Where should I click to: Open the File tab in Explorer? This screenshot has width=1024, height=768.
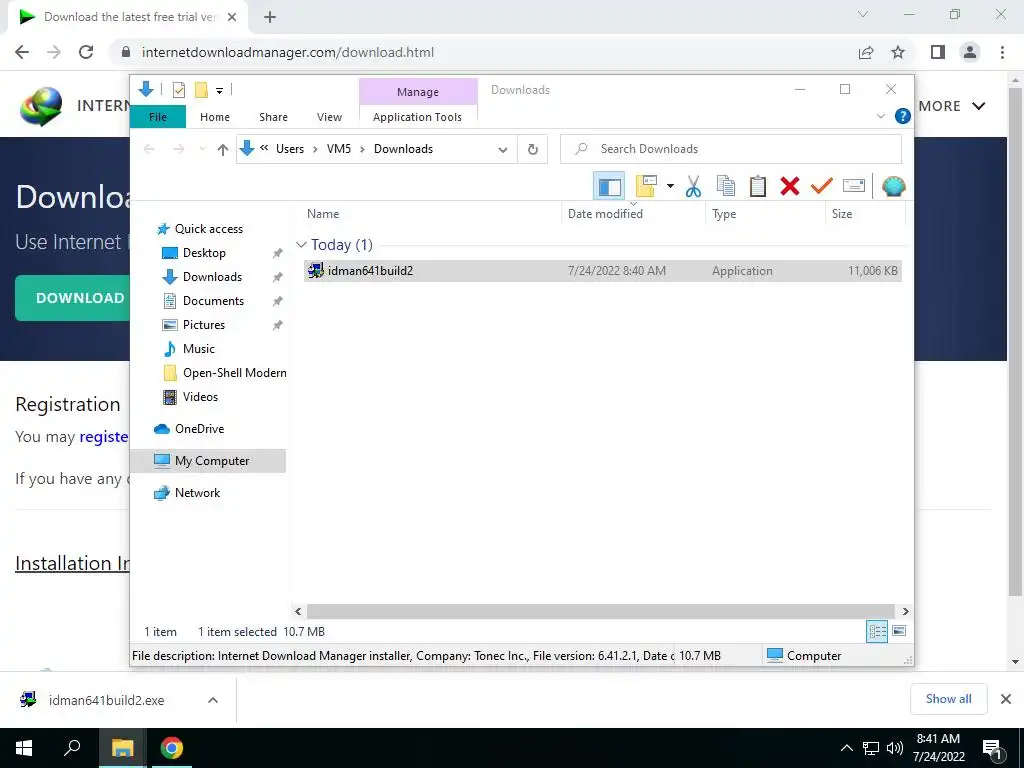click(x=158, y=117)
